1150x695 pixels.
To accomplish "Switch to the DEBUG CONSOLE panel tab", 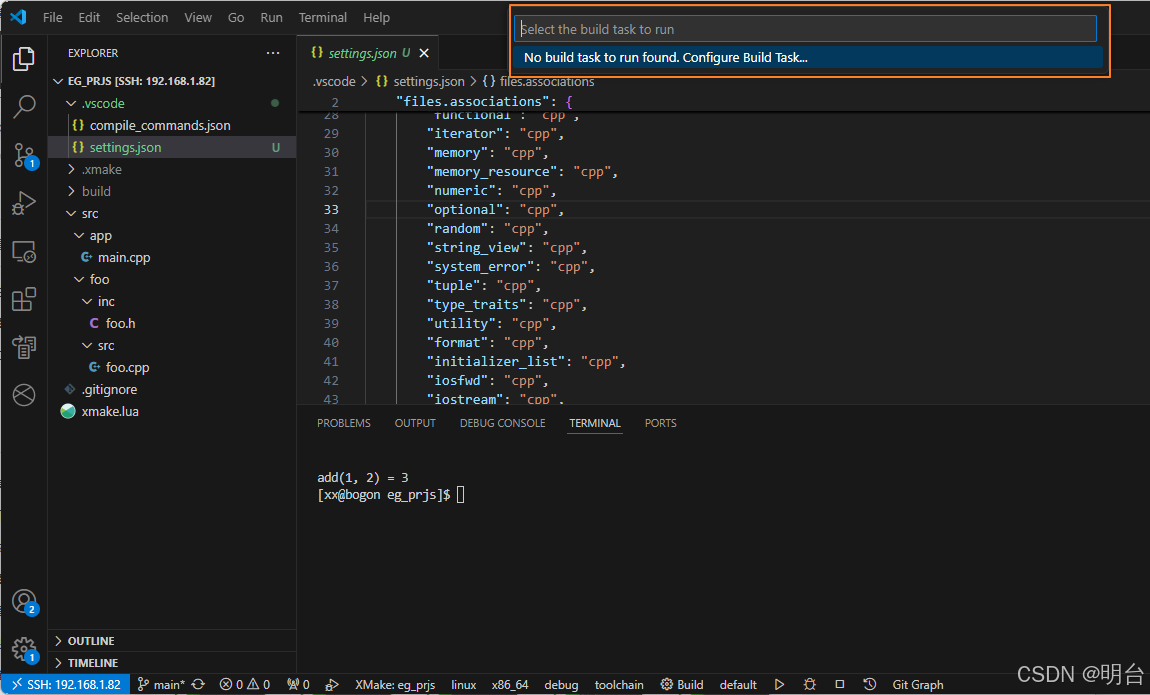I will tap(502, 423).
